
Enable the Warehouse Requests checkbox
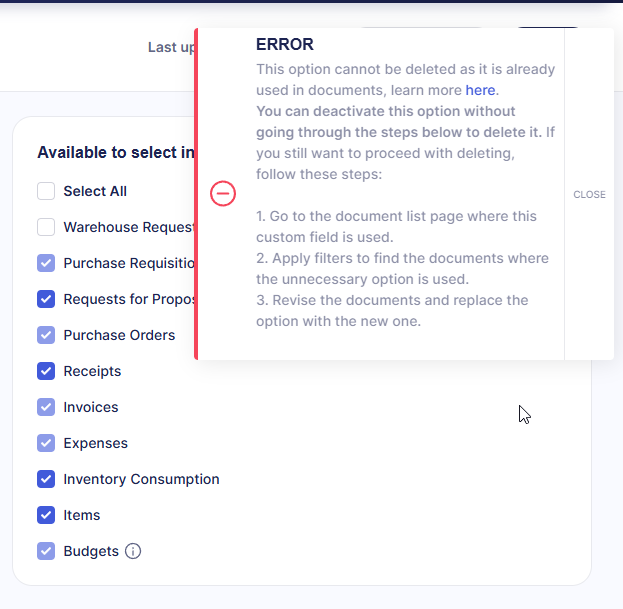[x=46, y=227]
